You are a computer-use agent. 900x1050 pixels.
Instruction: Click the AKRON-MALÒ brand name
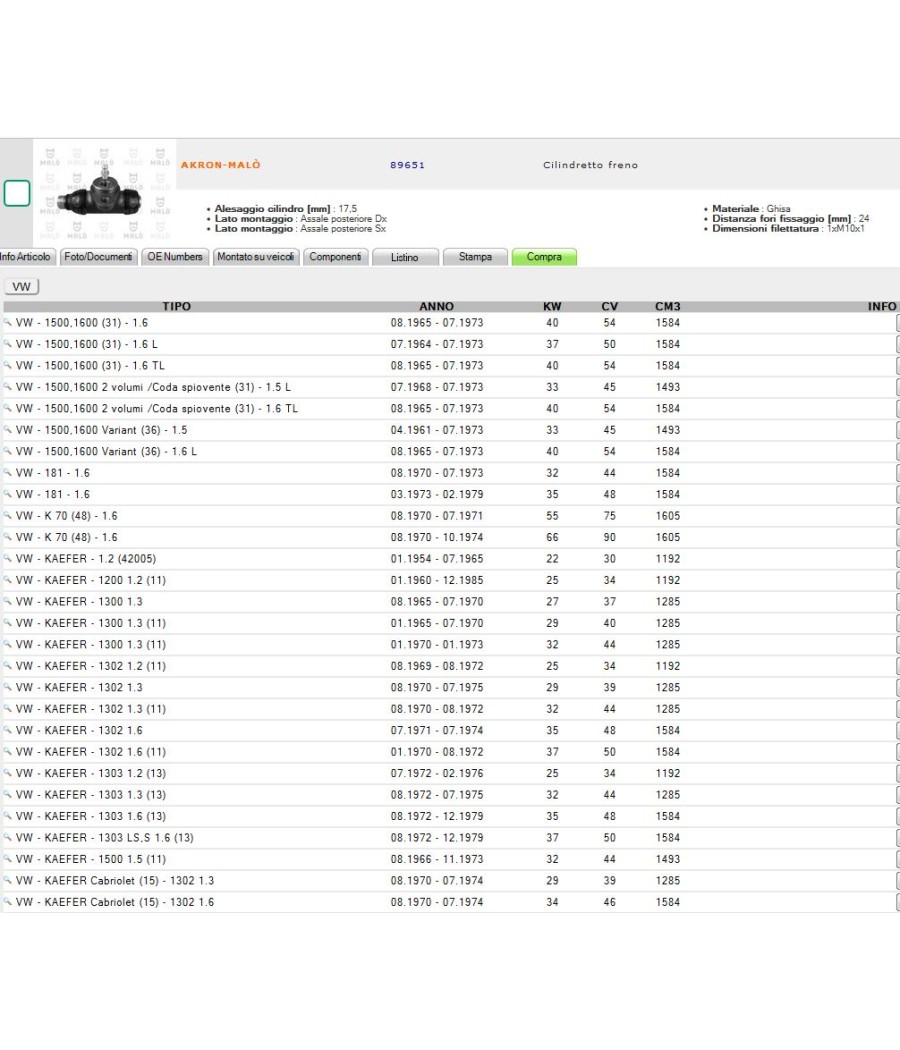point(220,165)
